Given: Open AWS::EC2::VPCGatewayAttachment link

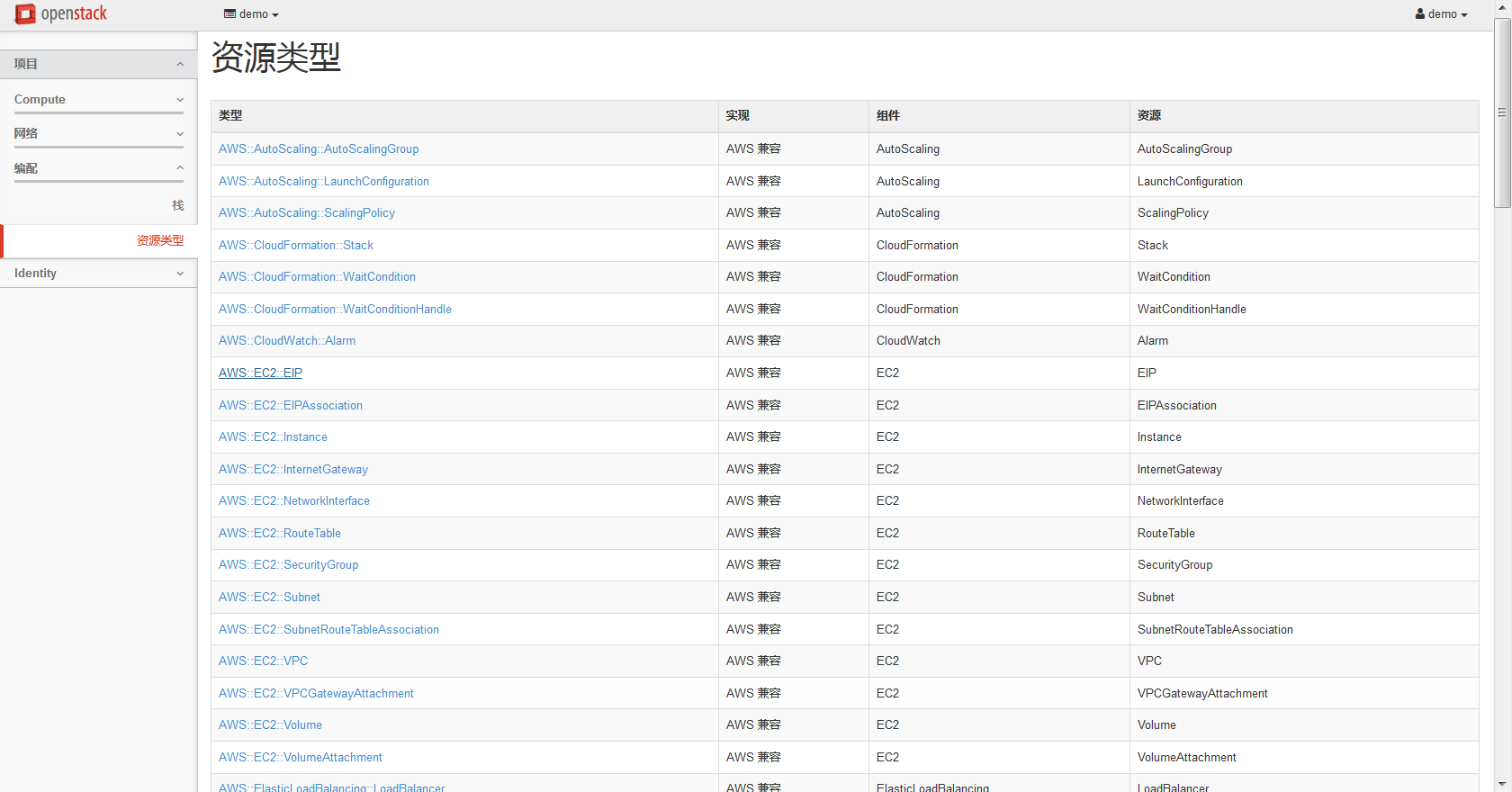Looking at the screenshot, I should 316,693.
